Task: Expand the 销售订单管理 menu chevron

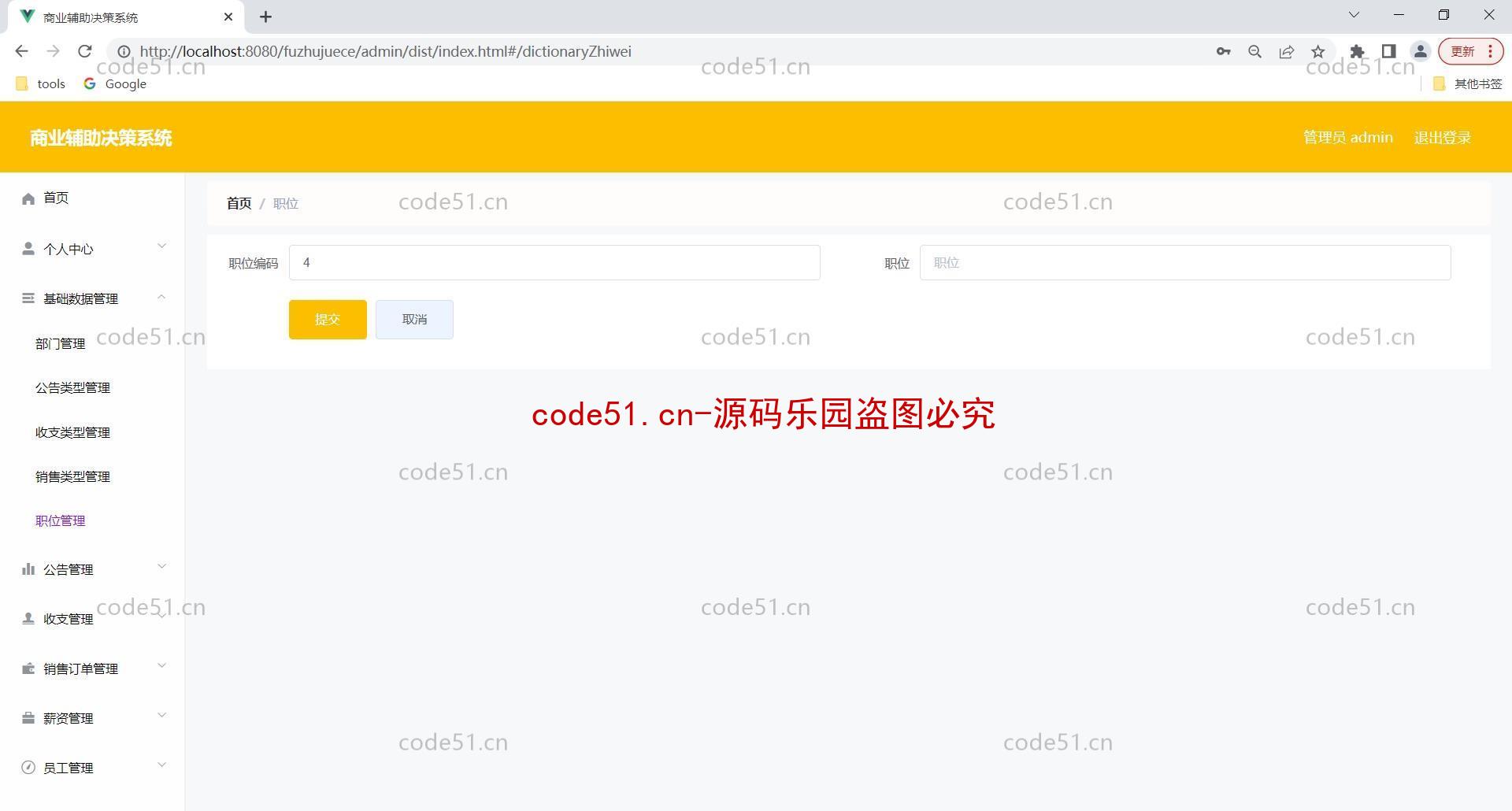Action: pos(161,666)
